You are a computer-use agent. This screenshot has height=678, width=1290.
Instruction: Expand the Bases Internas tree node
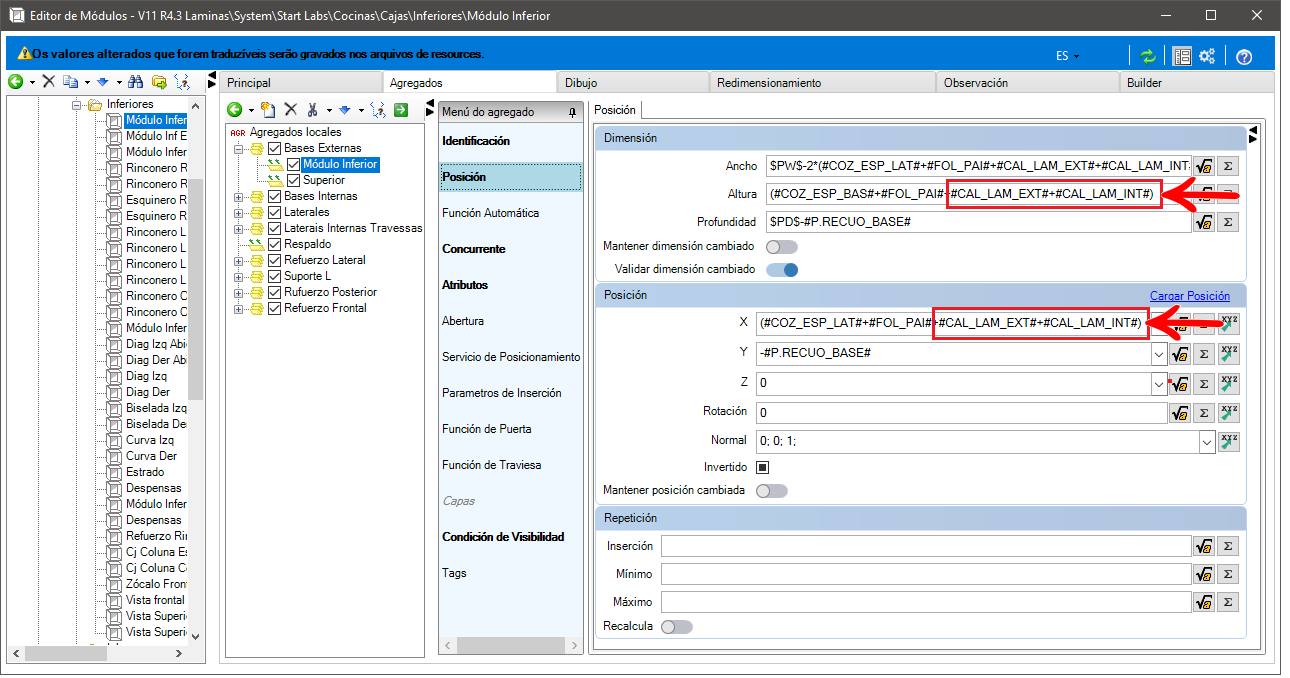coord(238,196)
